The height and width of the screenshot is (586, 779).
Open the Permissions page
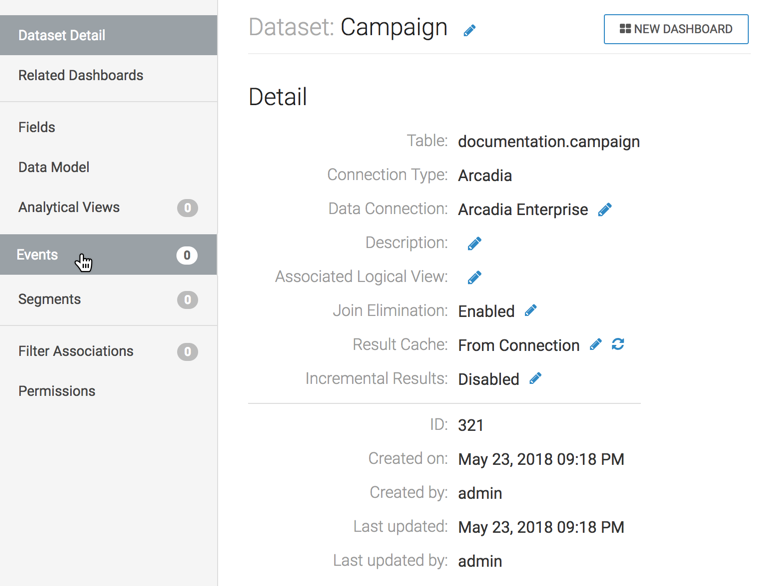[x=57, y=391]
